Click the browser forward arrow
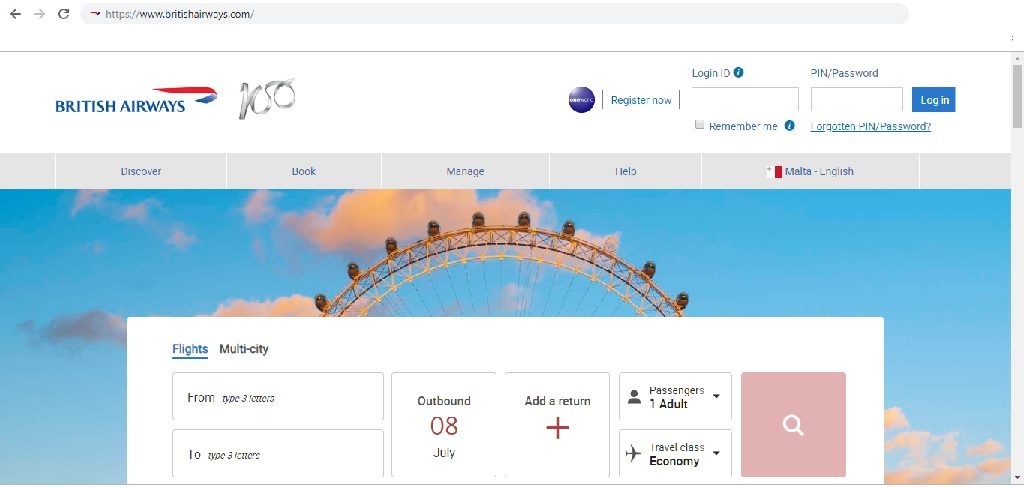This screenshot has width=1024, height=488. tap(39, 14)
